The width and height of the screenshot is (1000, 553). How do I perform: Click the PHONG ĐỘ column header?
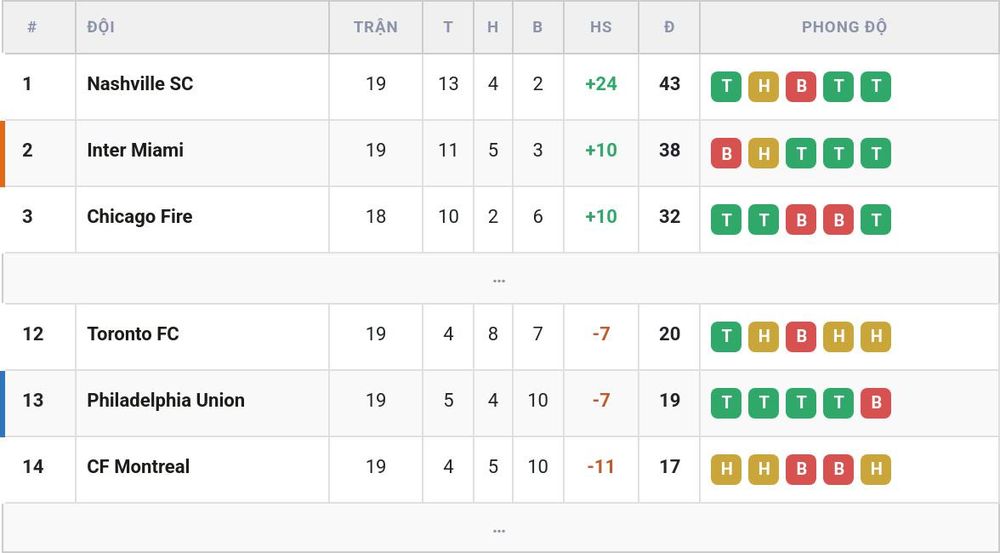pyautogui.click(x=844, y=27)
